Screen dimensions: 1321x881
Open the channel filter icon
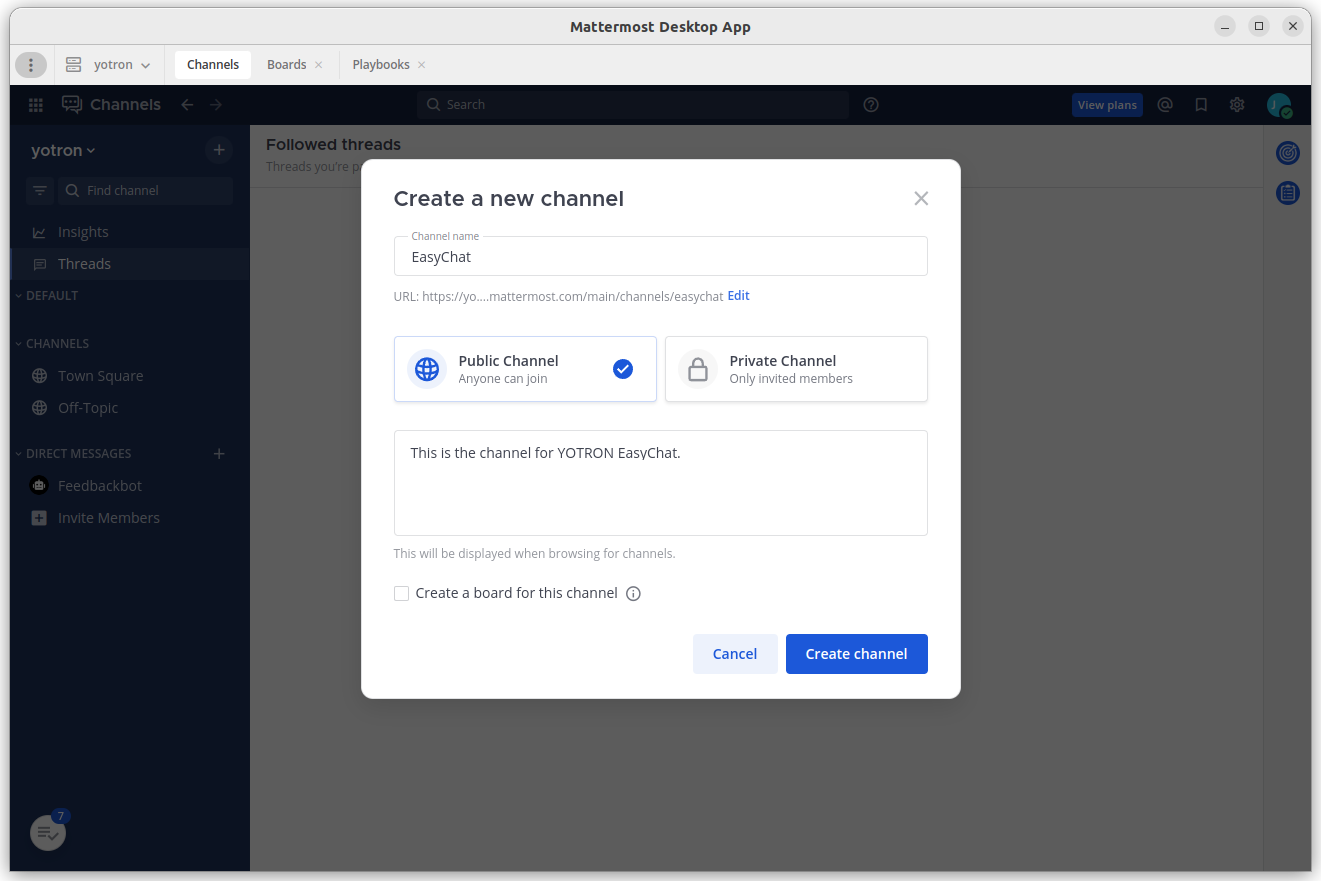tap(40, 191)
